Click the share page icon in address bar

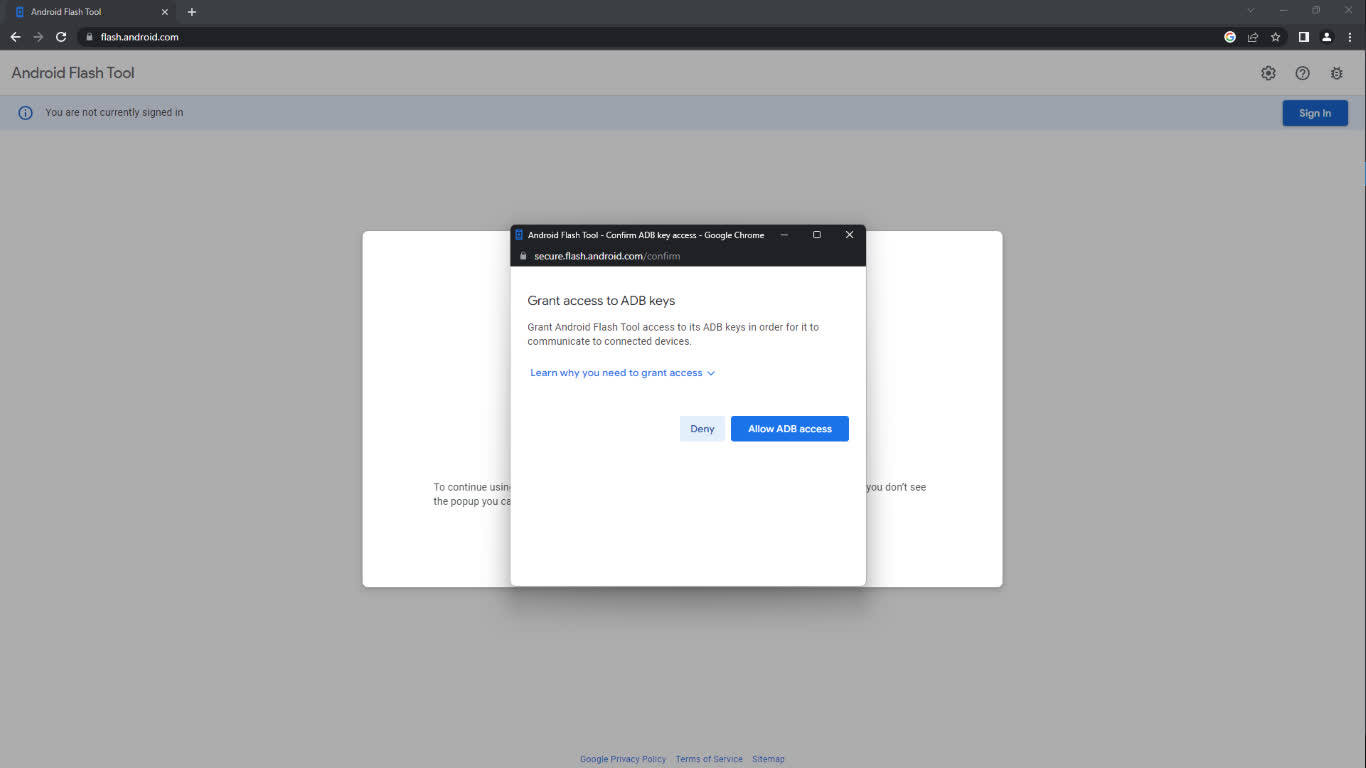coord(1252,37)
